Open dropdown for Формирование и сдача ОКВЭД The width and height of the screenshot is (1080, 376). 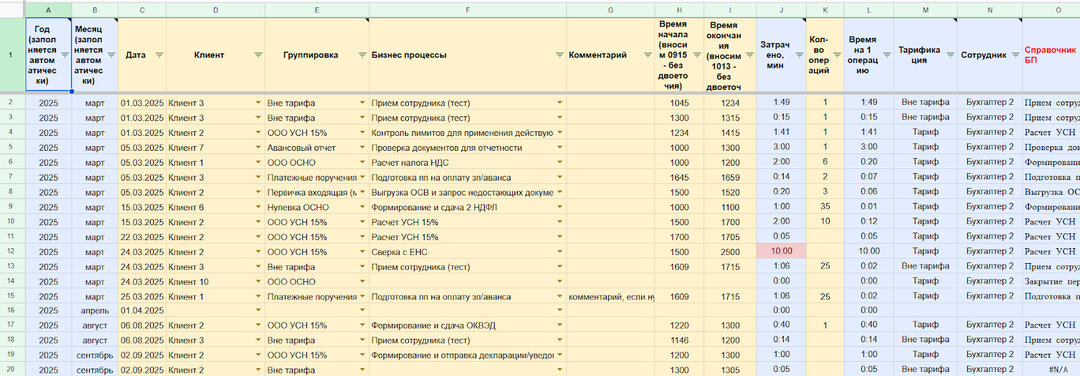pyautogui.click(x=559, y=325)
